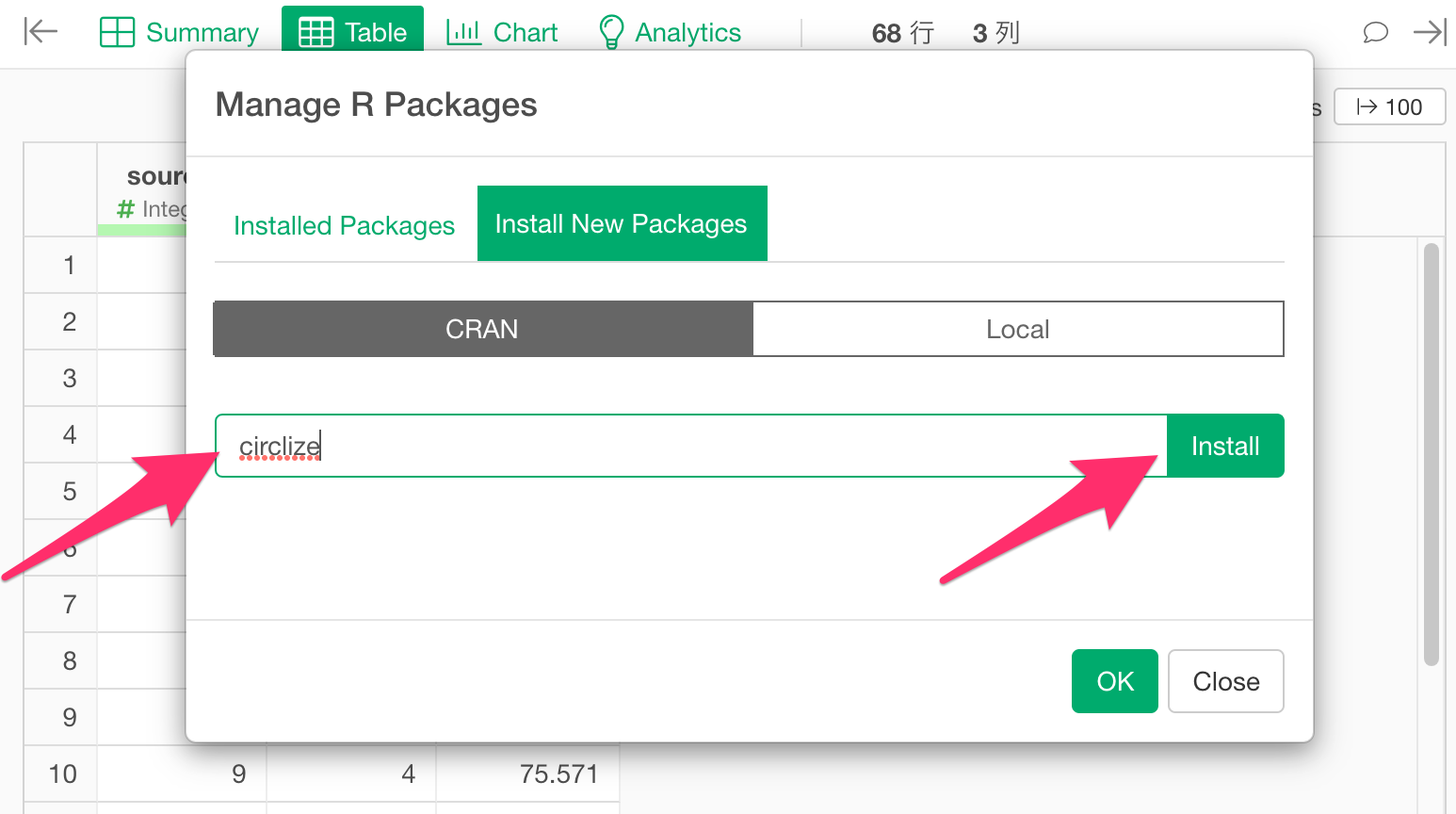Switch to Installed Packages tab

pyautogui.click(x=344, y=226)
